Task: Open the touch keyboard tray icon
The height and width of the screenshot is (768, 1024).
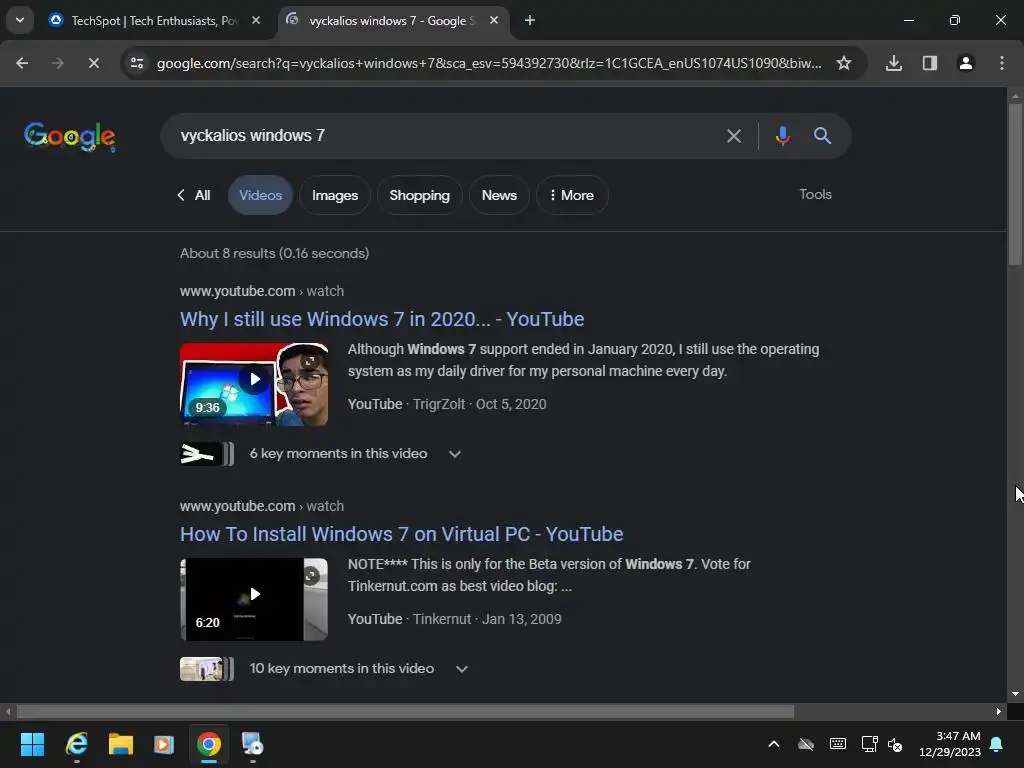Action: point(838,744)
